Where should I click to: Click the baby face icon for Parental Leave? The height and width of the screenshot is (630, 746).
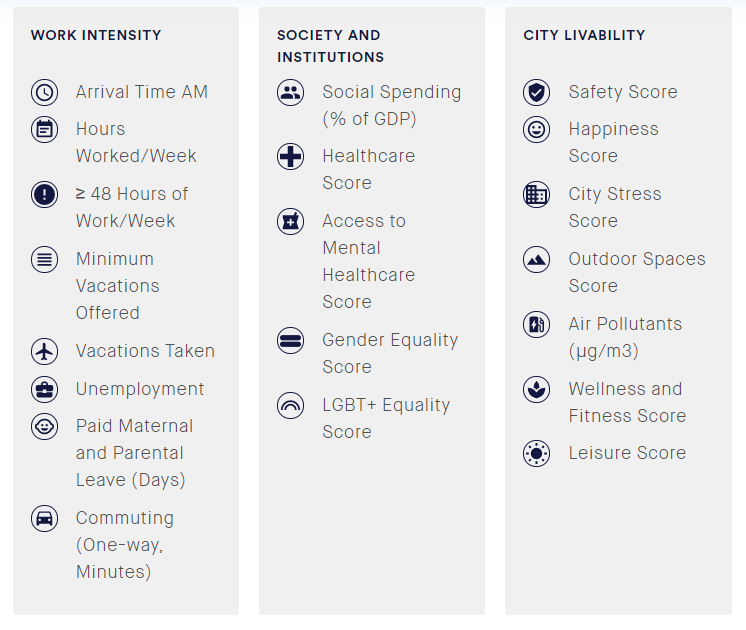45,426
